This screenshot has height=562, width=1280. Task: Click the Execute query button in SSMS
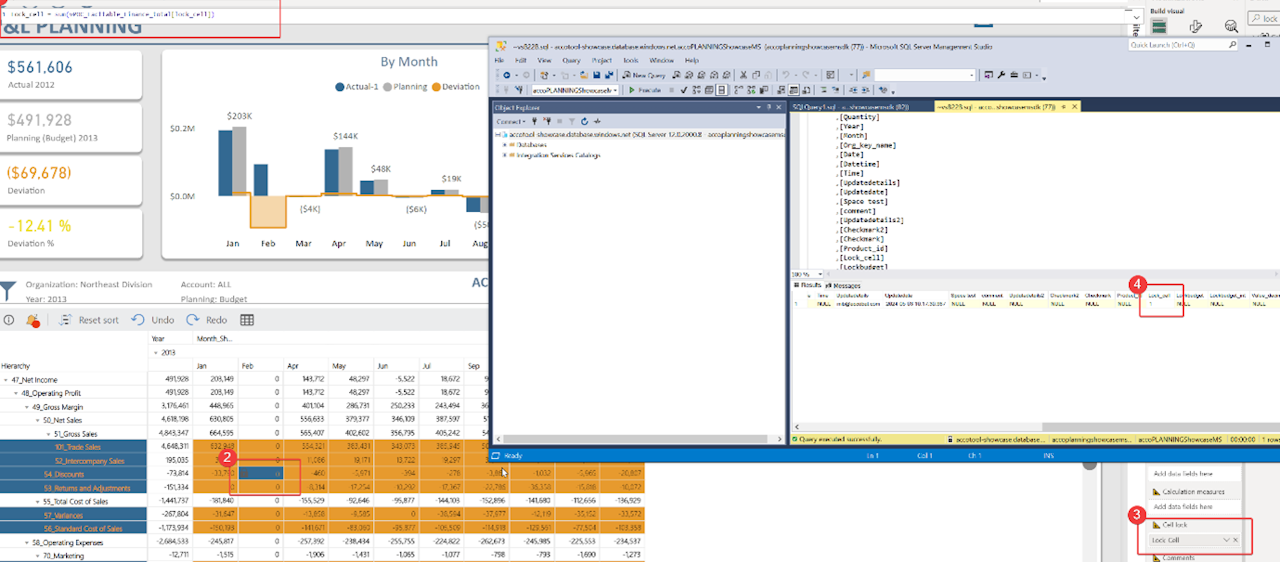pos(644,90)
